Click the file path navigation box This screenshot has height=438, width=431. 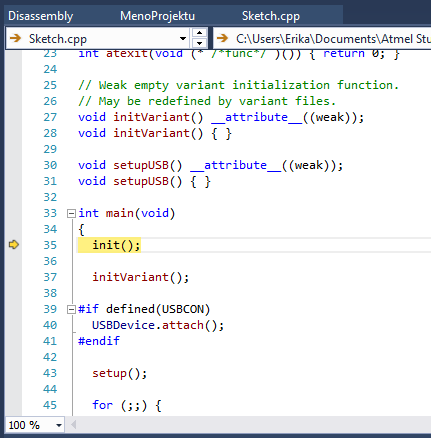pos(322,39)
